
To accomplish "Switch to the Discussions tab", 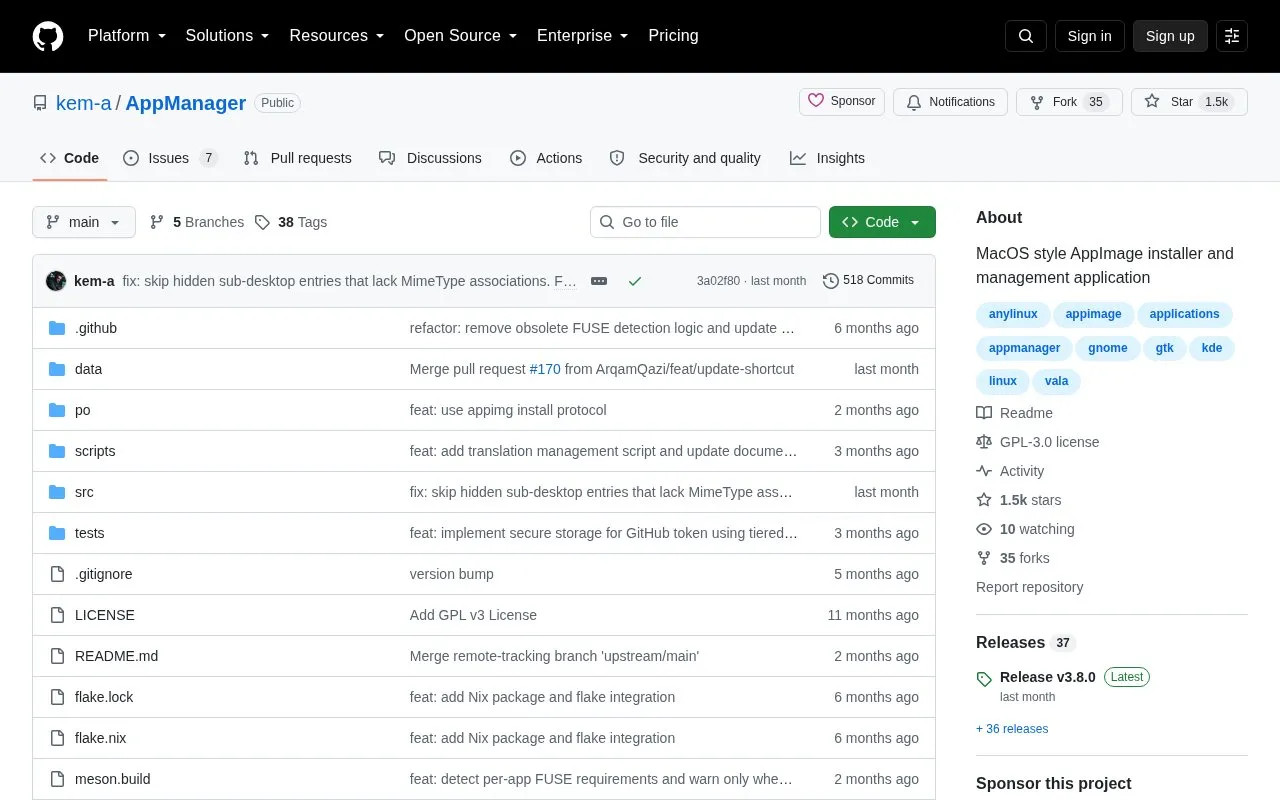I will coord(430,158).
